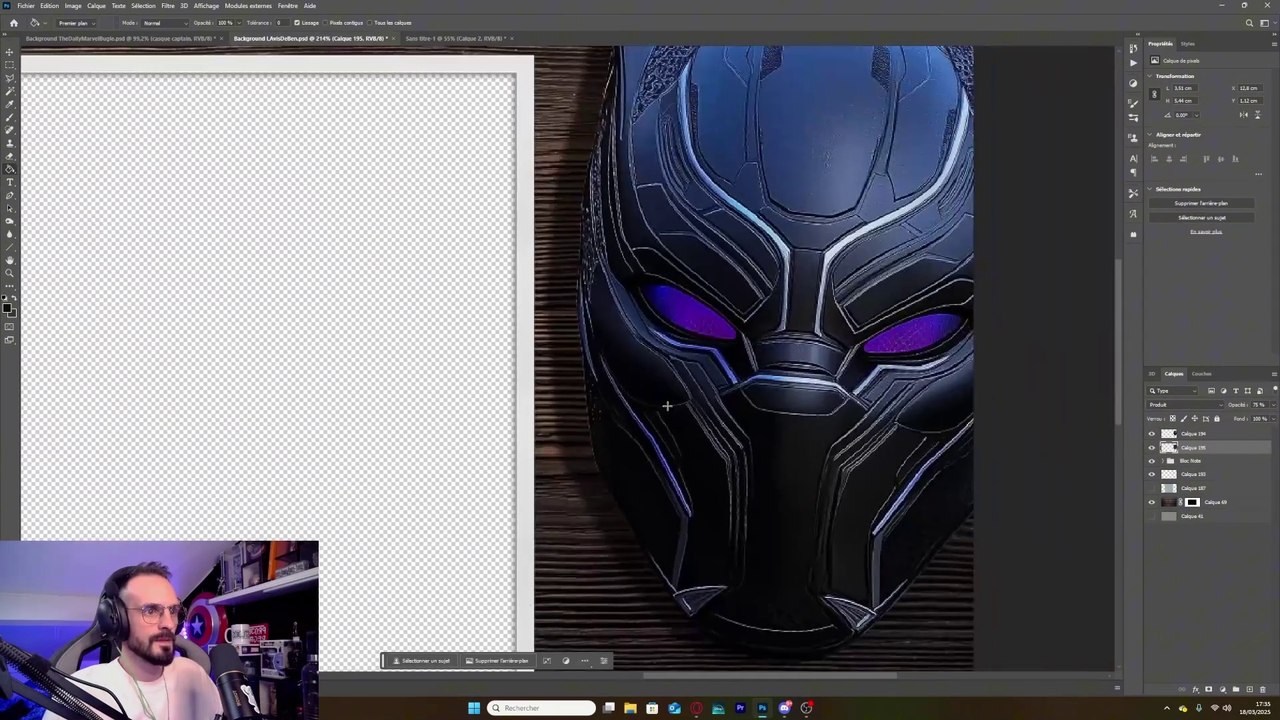Delete layer with the trash icon

(x=1261, y=689)
